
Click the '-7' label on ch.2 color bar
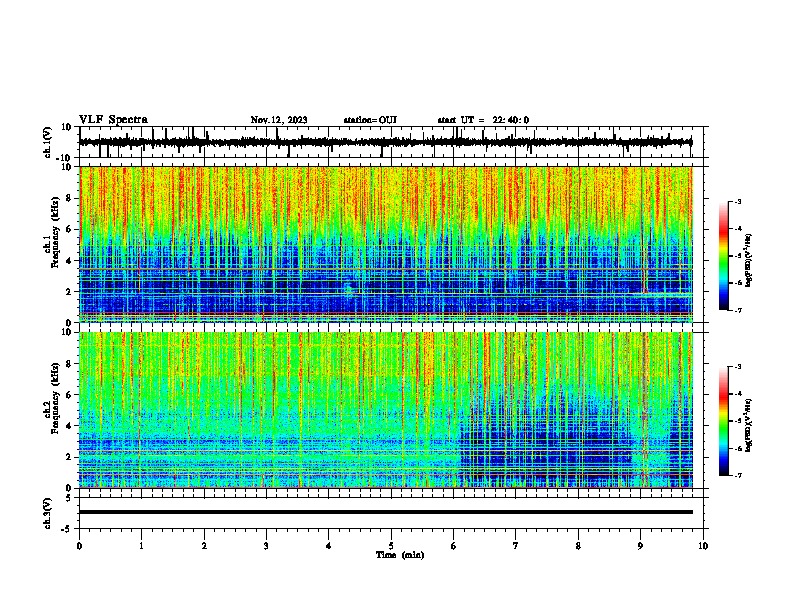click(737, 475)
